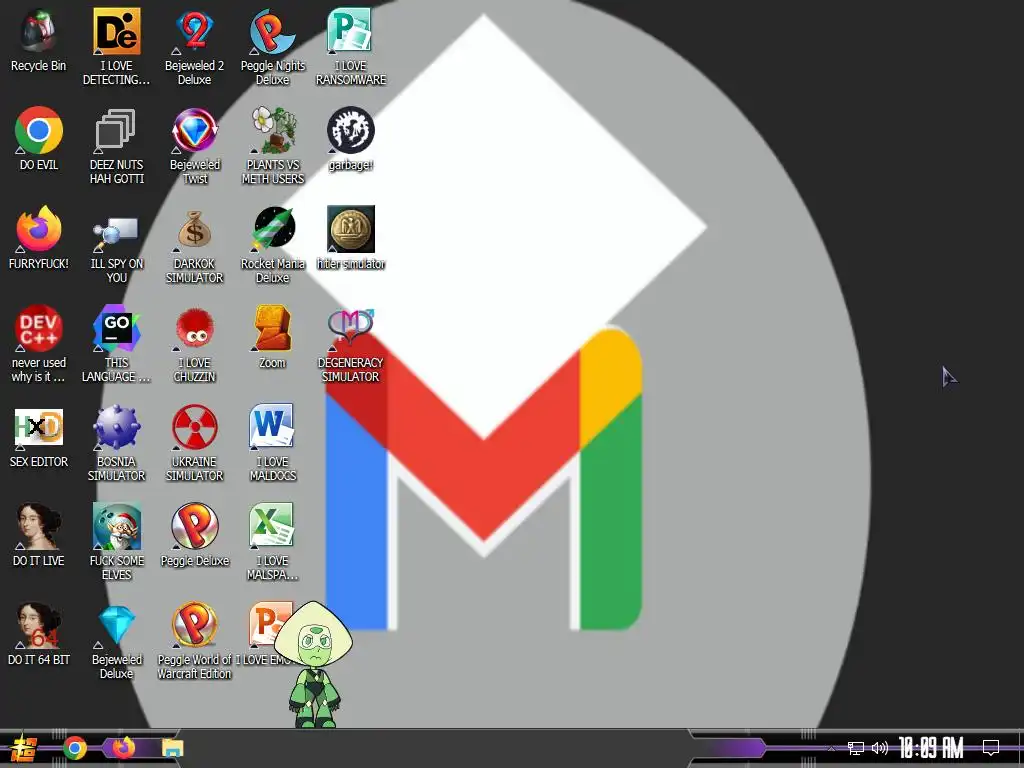1024x768 pixels.
Task: Select the DEGENERACY SIMULATOR heart icon
Action: tap(350, 328)
